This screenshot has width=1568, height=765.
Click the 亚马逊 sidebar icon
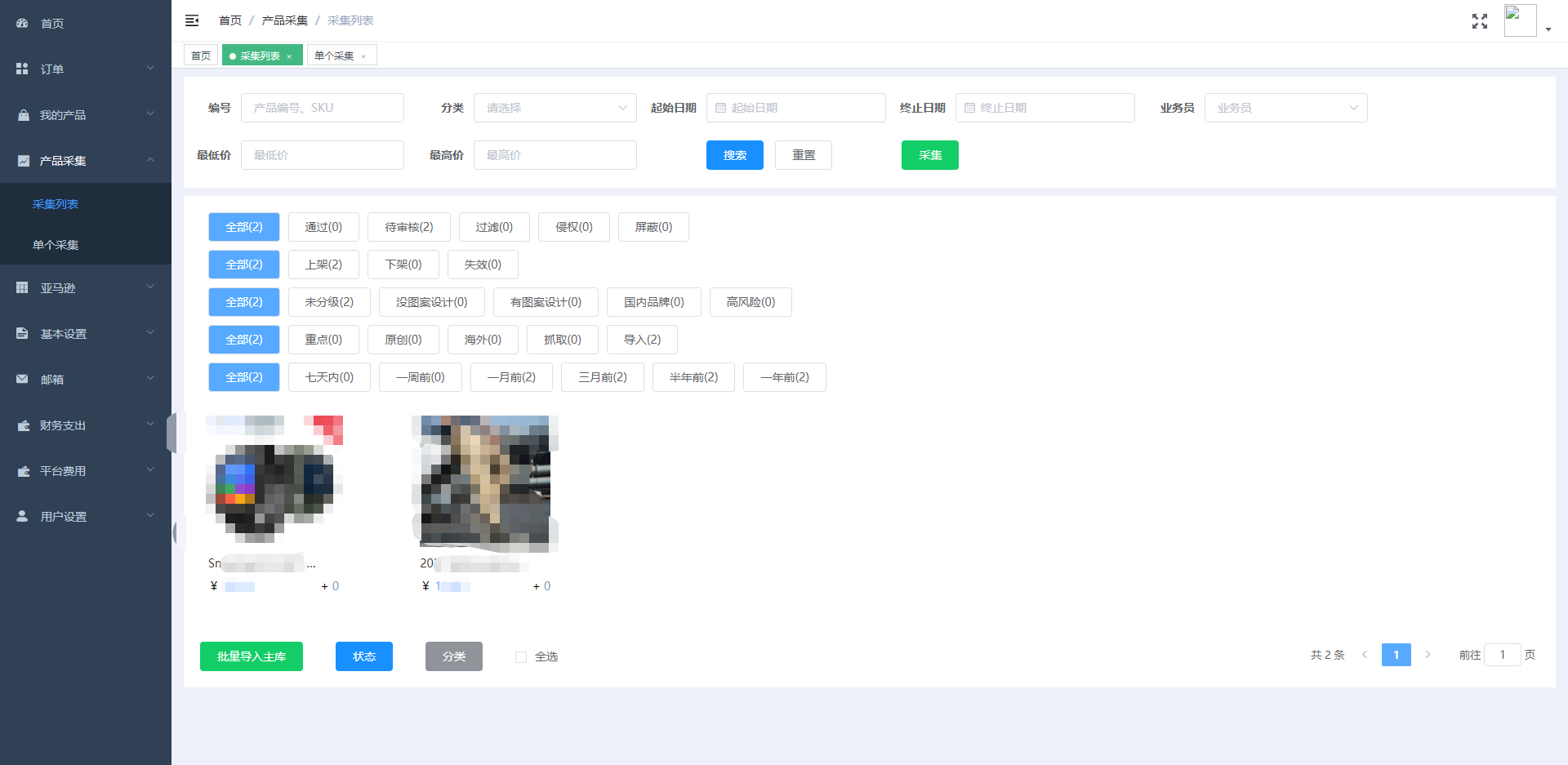[x=22, y=288]
